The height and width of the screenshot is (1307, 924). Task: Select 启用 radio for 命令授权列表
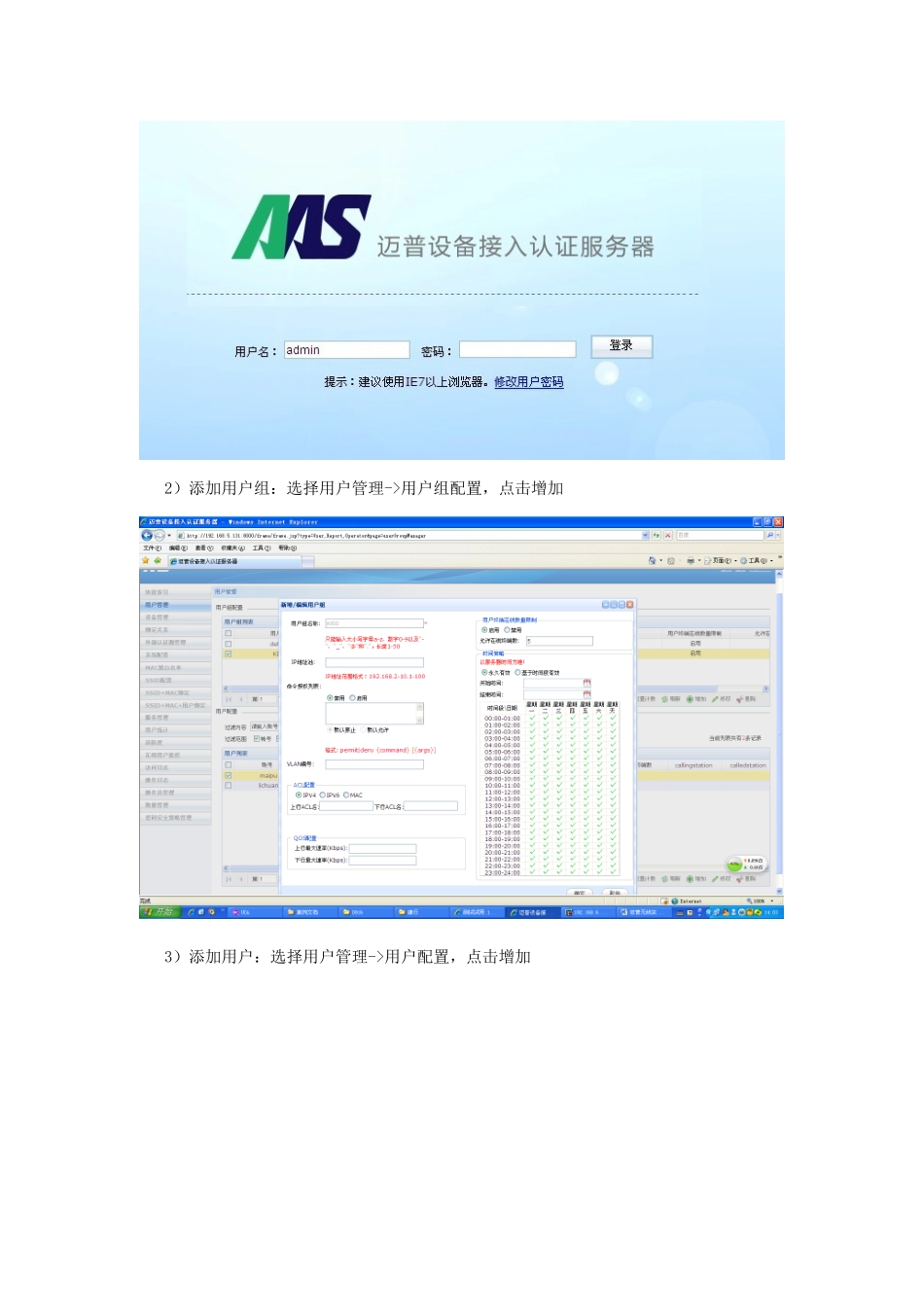pyautogui.click(x=352, y=697)
